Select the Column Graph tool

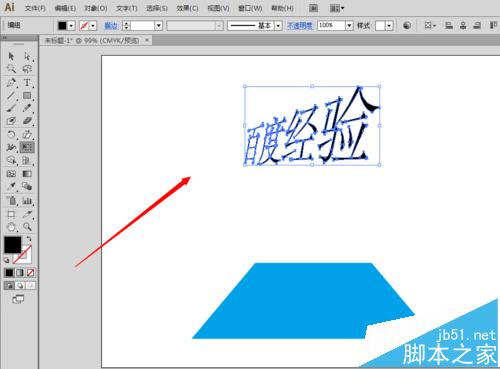pos(27,201)
